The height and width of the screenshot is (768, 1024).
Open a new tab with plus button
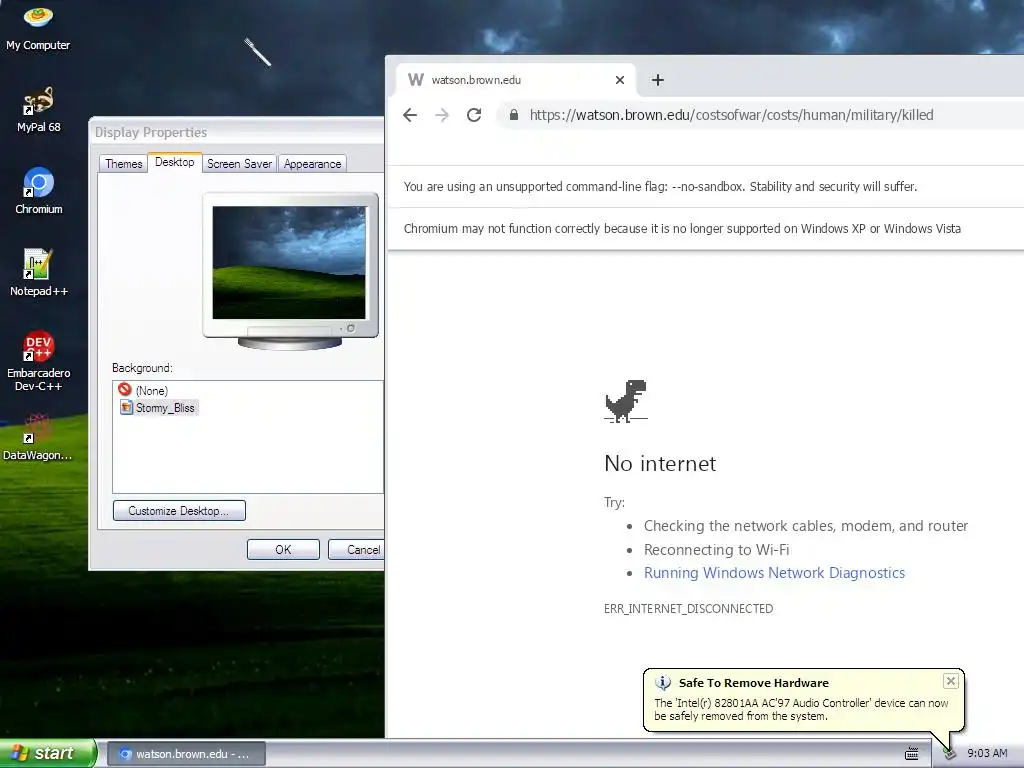658,80
